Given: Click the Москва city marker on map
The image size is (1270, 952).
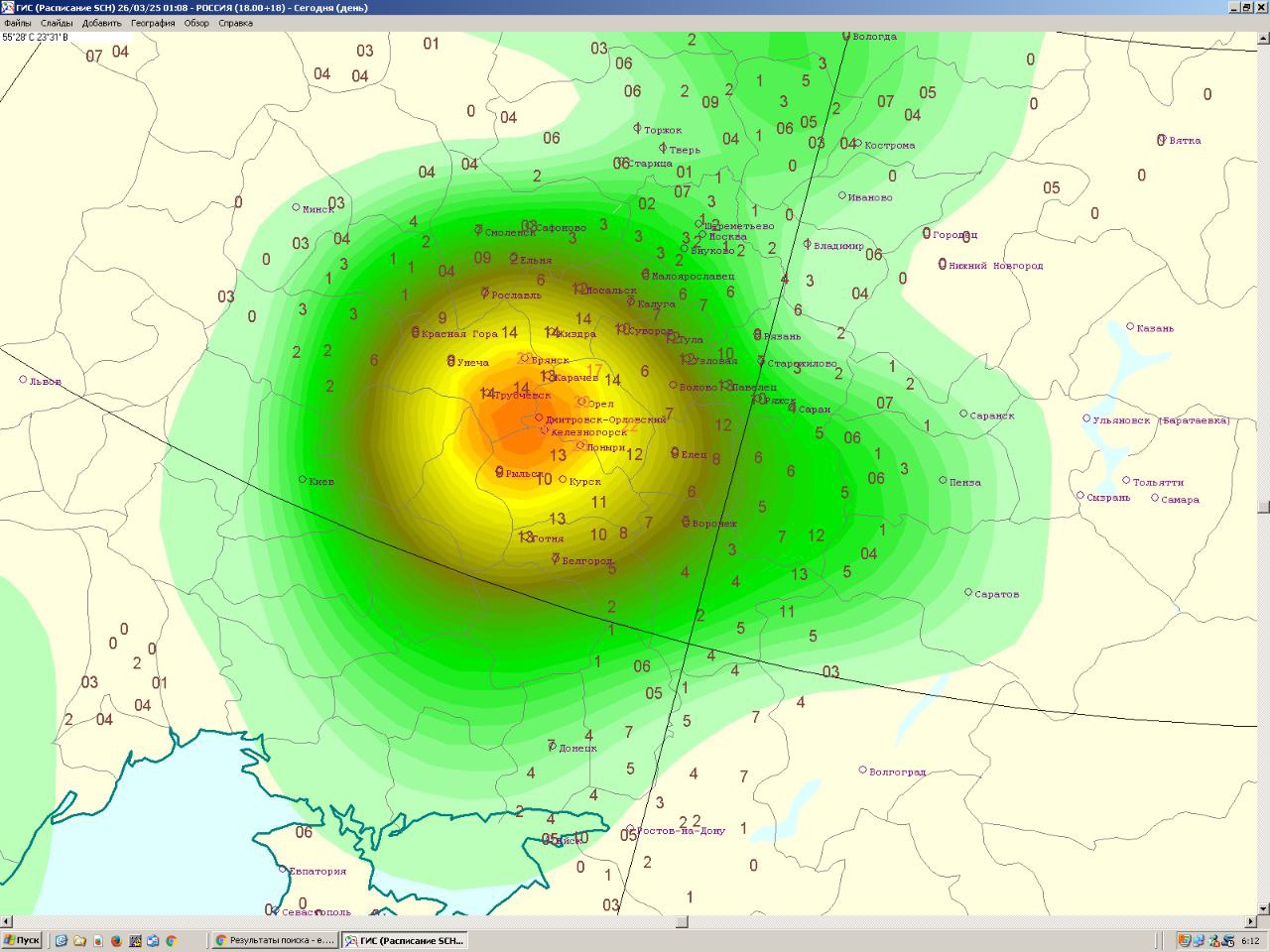Looking at the screenshot, I should [700, 236].
